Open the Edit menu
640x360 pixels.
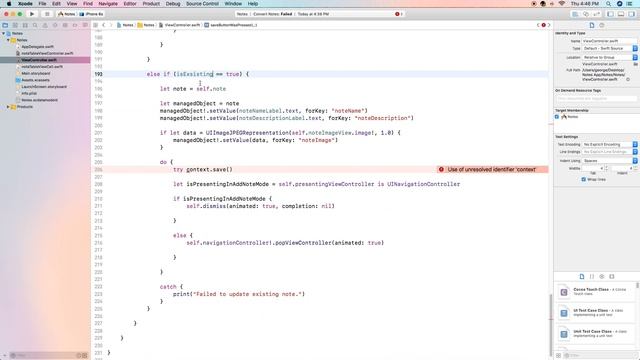56,4
